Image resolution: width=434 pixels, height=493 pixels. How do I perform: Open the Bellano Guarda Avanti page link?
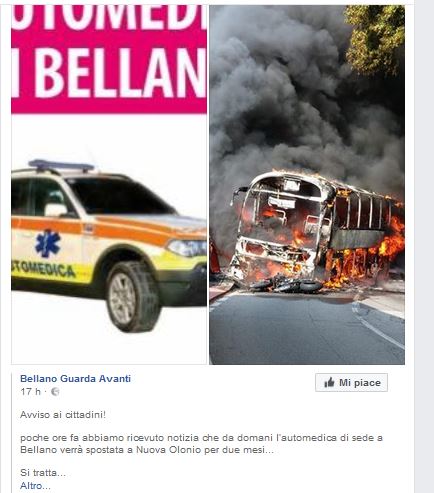(x=75, y=379)
